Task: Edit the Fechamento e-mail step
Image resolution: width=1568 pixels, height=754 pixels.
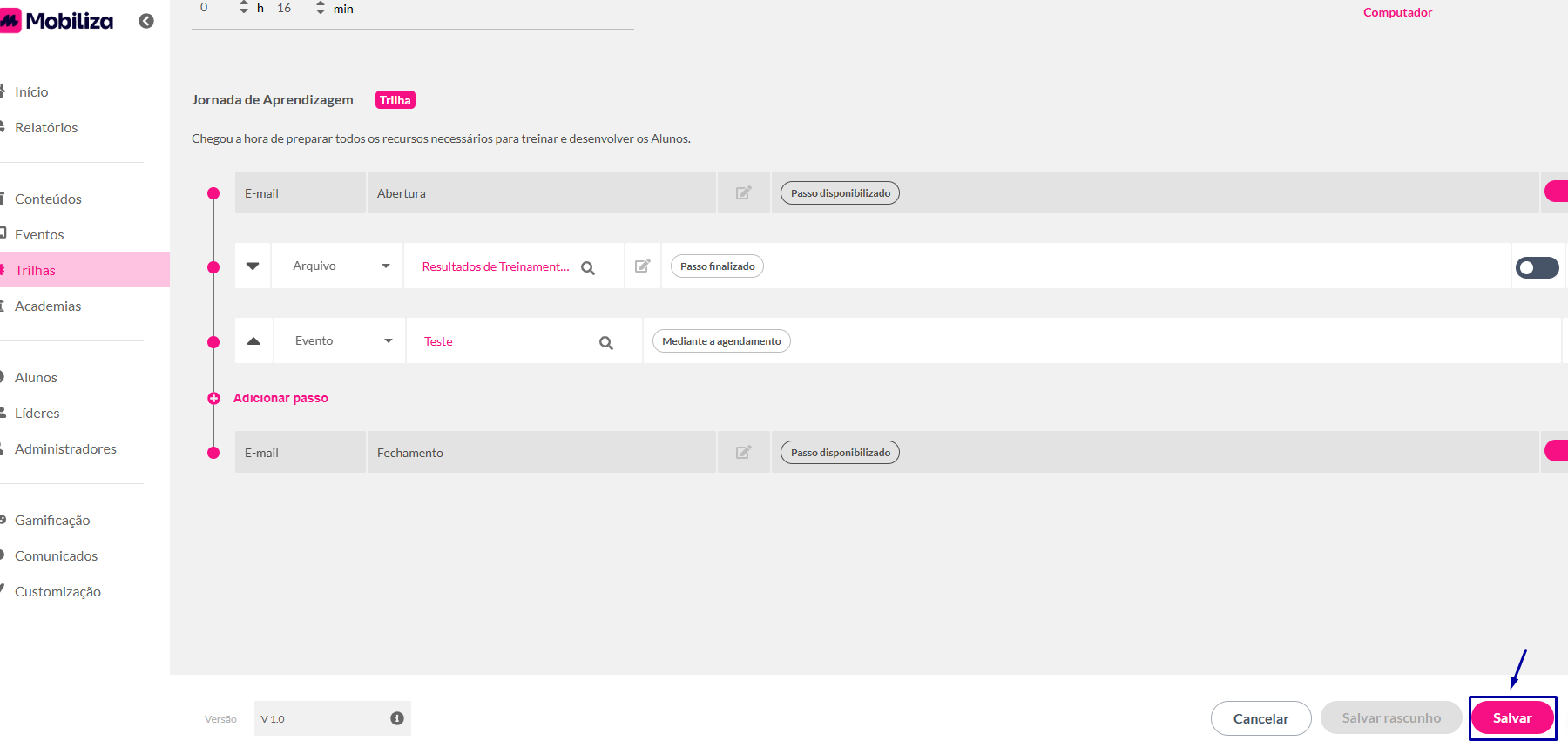Action: click(743, 452)
